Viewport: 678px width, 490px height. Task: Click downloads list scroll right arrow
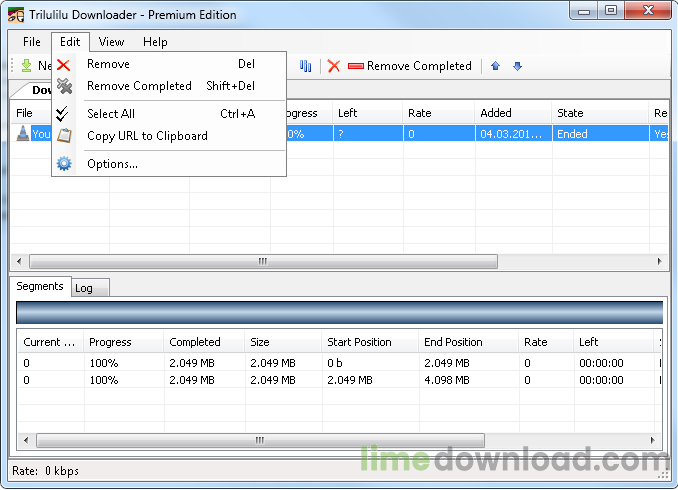pyautogui.click(x=659, y=261)
